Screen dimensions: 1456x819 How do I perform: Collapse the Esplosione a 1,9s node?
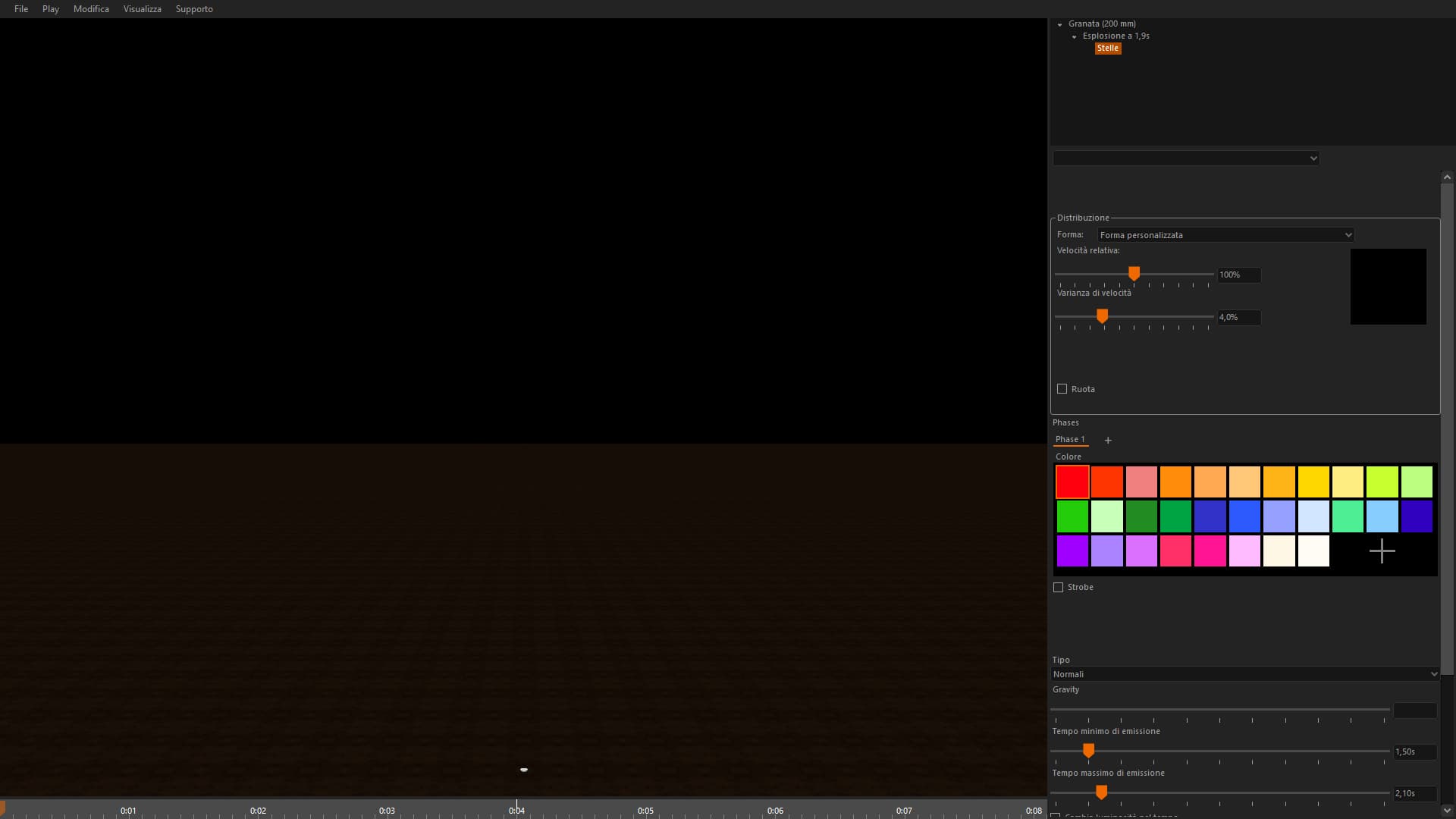(1074, 36)
